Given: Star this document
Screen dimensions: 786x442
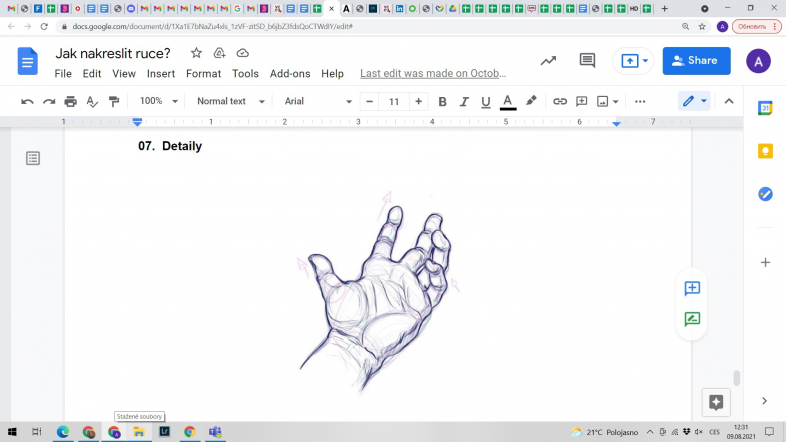Looking at the screenshot, I should [x=196, y=53].
